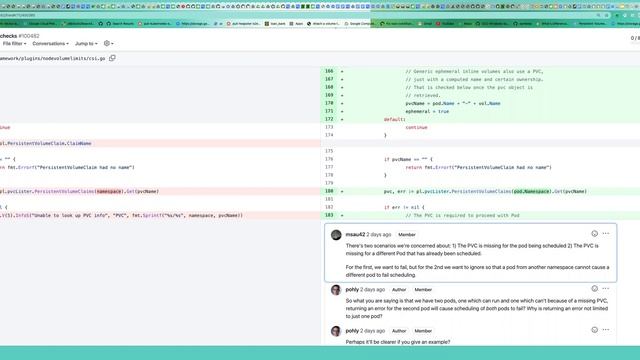Image resolution: width=640 pixels, height=360 pixels.
Task: Open options menu on pohly's 'So what you are saying' comment
Action: (x=606, y=289)
